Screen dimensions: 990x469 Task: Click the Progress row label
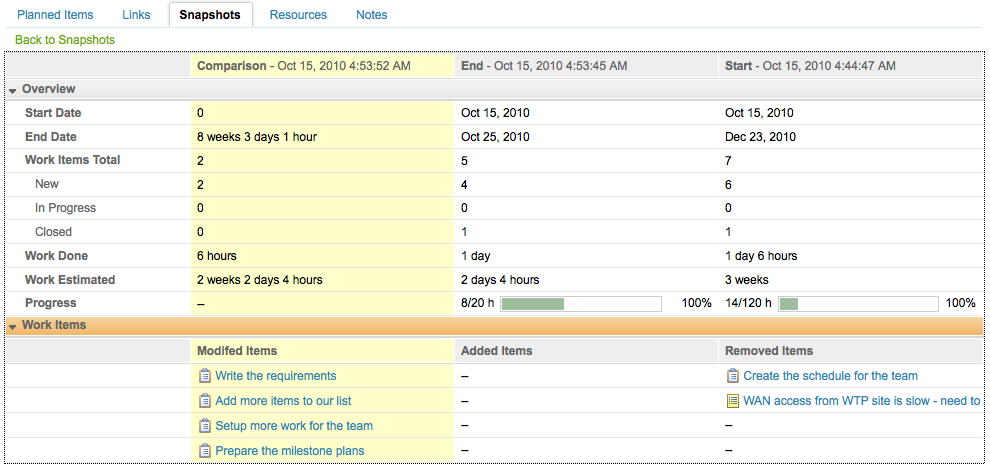click(51, 304)
